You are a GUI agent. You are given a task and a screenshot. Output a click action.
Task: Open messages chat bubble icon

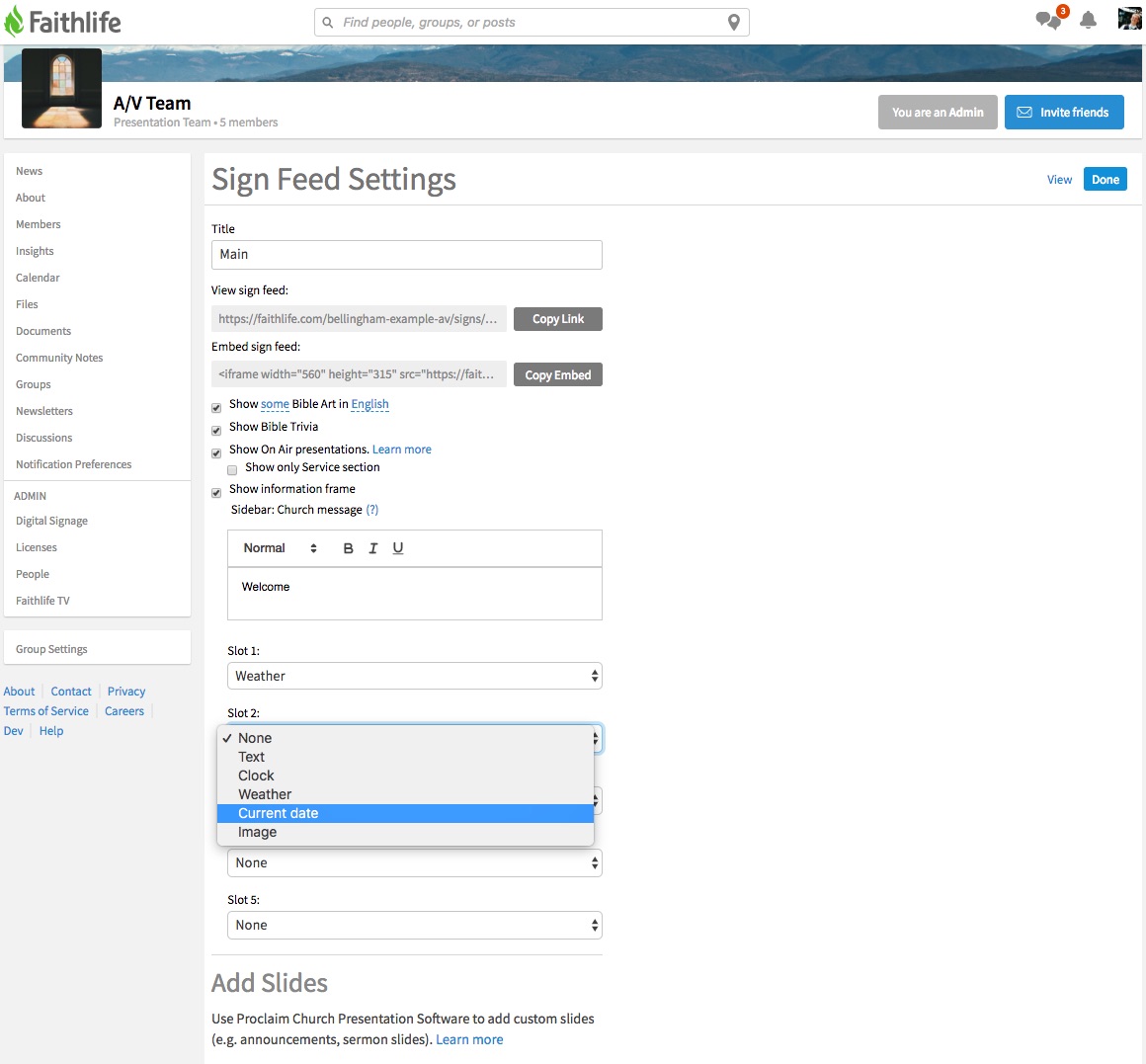click(x=1049, y=20)
